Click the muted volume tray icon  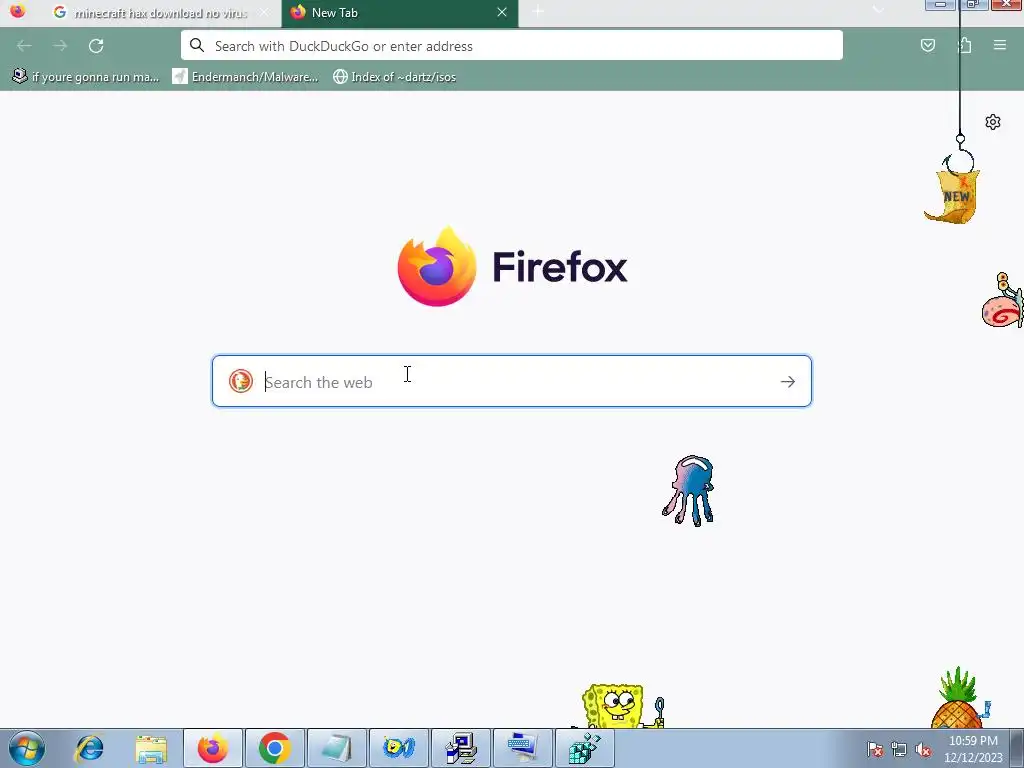click(x=923, y=749)
